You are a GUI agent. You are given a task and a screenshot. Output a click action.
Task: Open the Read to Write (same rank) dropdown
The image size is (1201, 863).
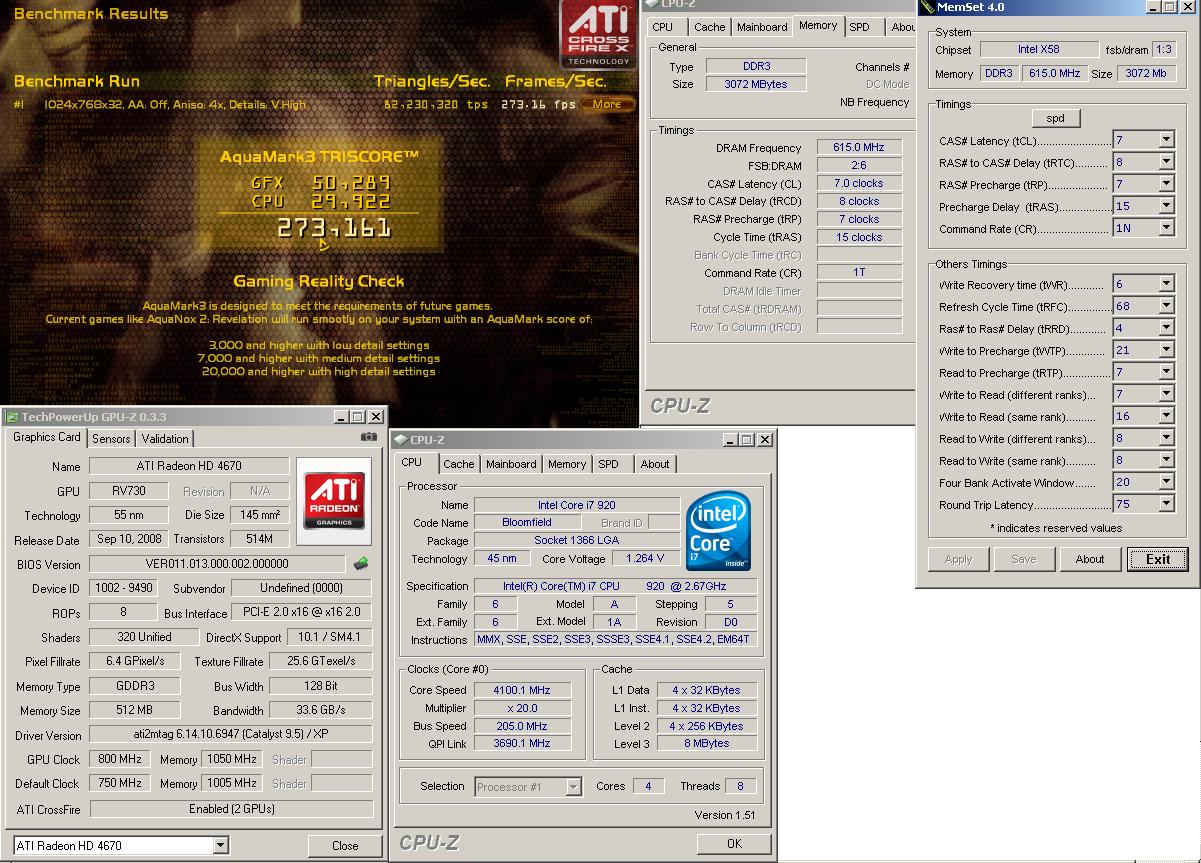(1166, 460)
